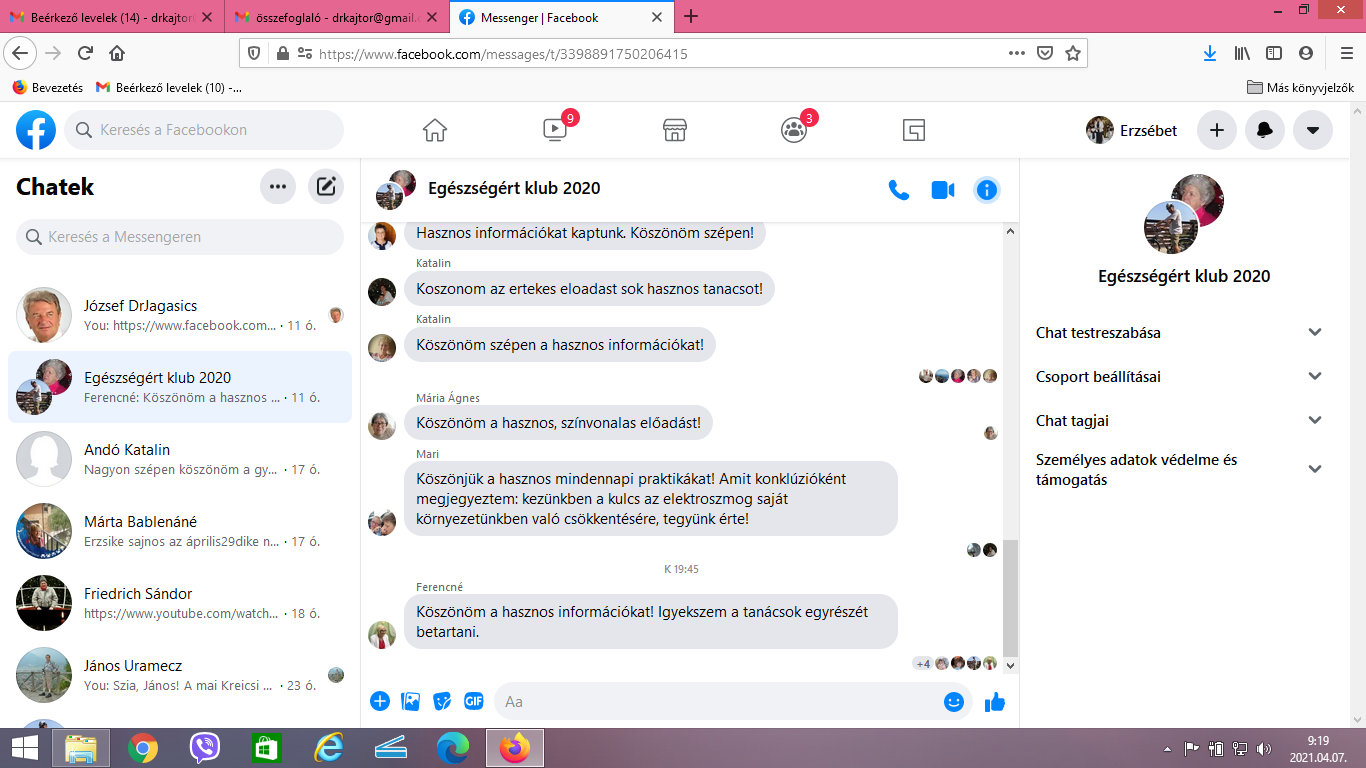Open Microsoft Edge from the taskbar
Image resolution: width=1366 pixels, height=768 pixels.
pos(453,748)
